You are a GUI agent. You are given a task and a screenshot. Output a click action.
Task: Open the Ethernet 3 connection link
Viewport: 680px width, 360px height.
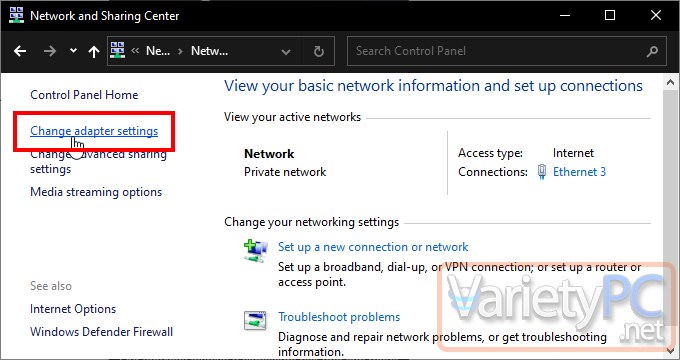pyautogui.click(x=579, y=172)
